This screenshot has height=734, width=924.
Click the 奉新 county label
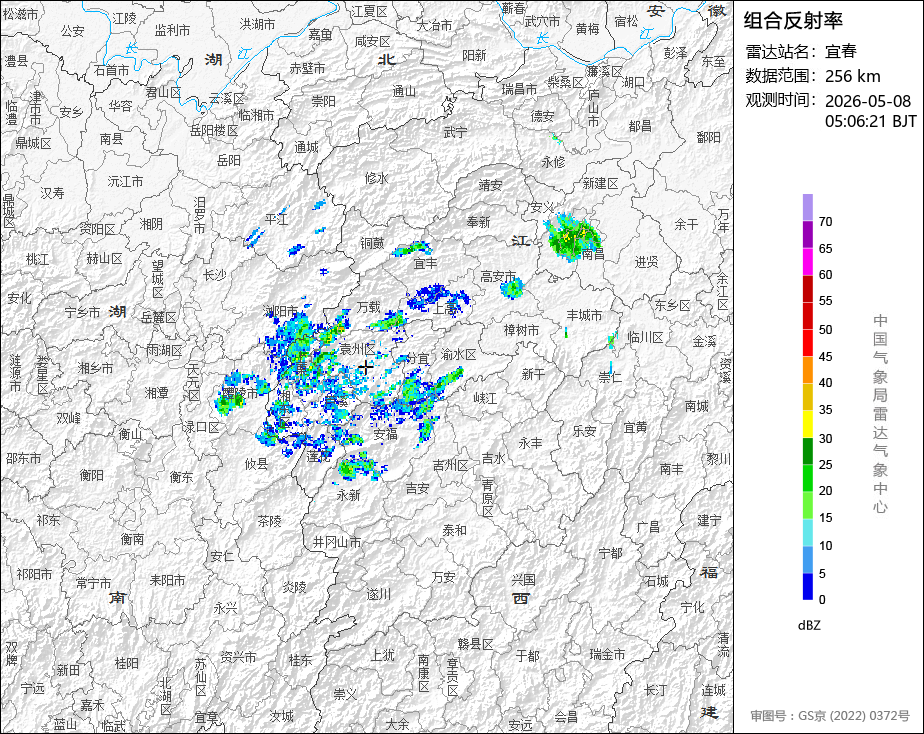tap(478, 222)
